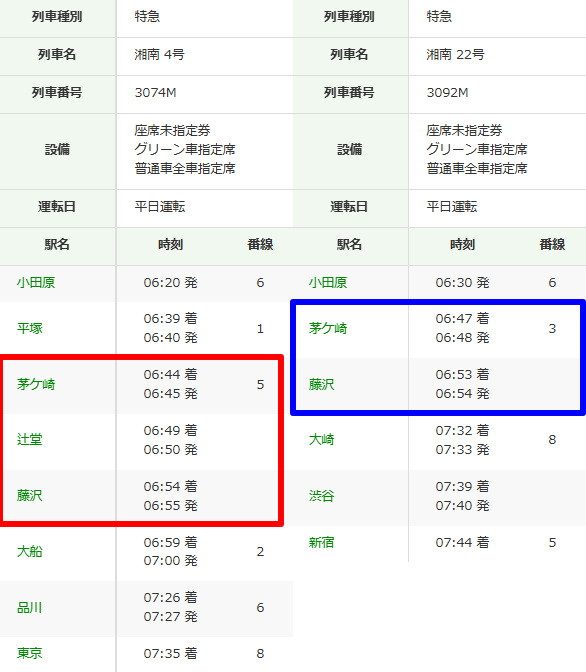
Task: Click 06:49 着 time for 辻堂
Action: click(171, 430)
